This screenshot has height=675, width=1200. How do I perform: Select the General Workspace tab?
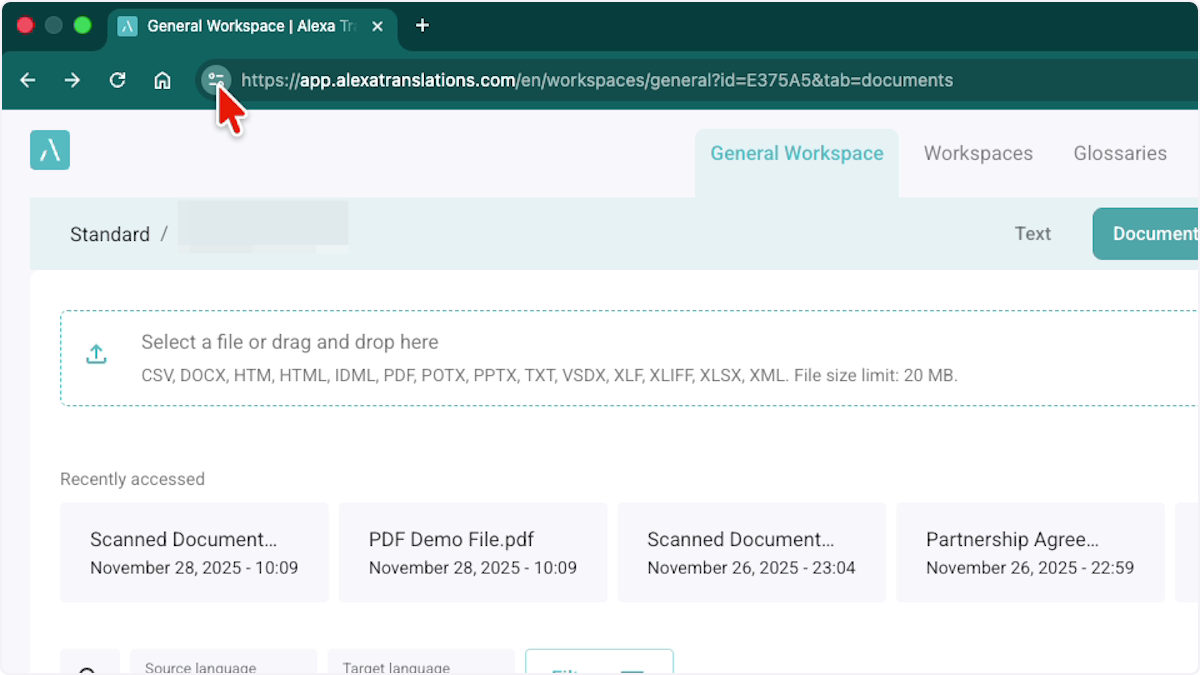[796, 154]
